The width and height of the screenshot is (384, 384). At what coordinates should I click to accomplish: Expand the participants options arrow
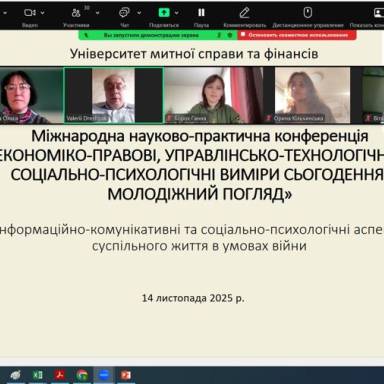pos(97,13)
